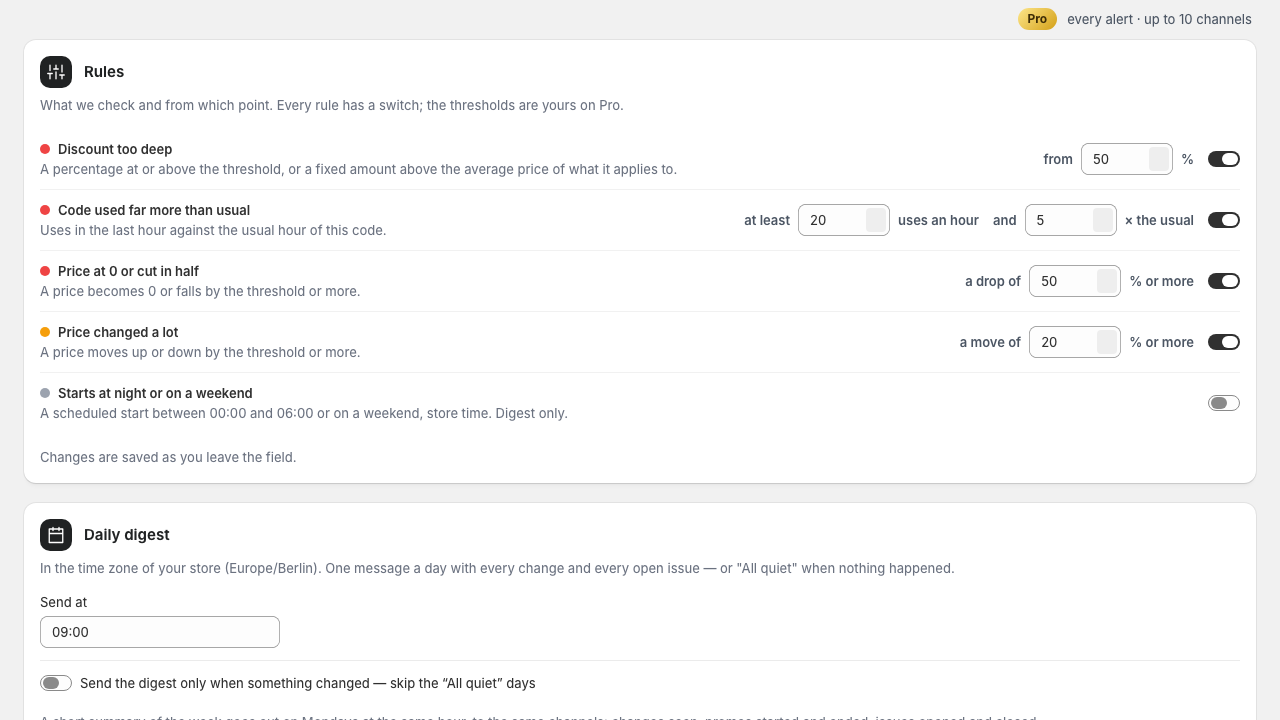Select the Rules section heading

(x=104, y=72)
